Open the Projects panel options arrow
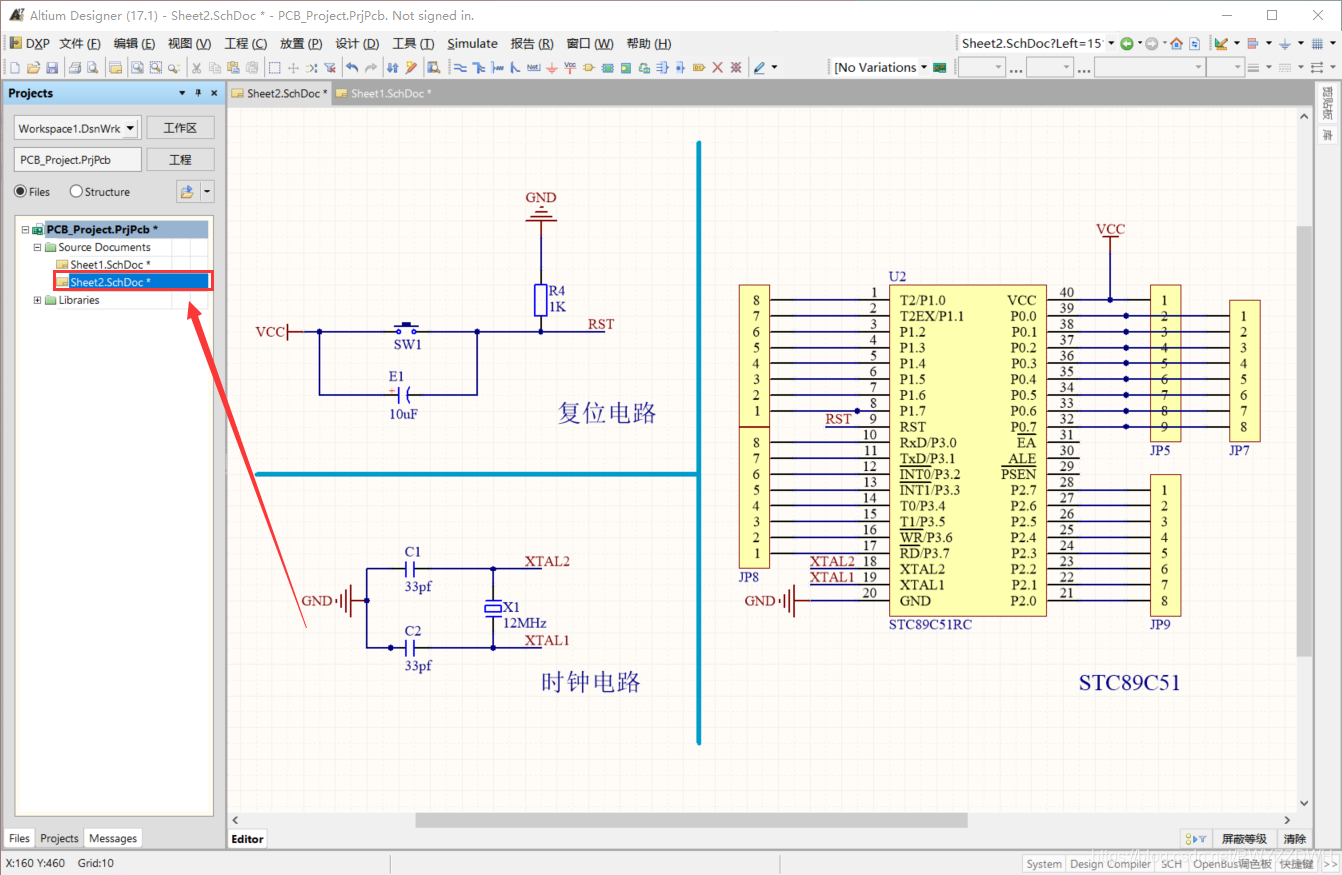This screenshot has height=875, width=1342. tap(182, 93)
